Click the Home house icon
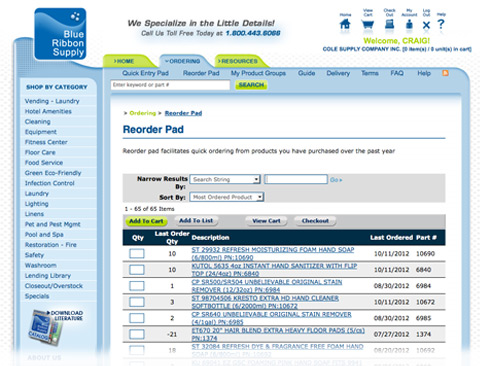This screenshot has width=480, height=366. [x=345, y=24]
